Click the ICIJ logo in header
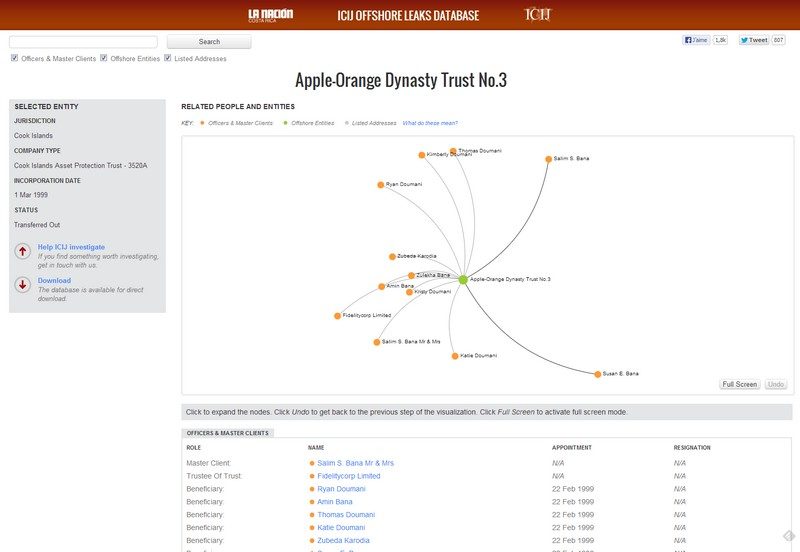Viewport: 800px width, 552px height. pos(538,14)
